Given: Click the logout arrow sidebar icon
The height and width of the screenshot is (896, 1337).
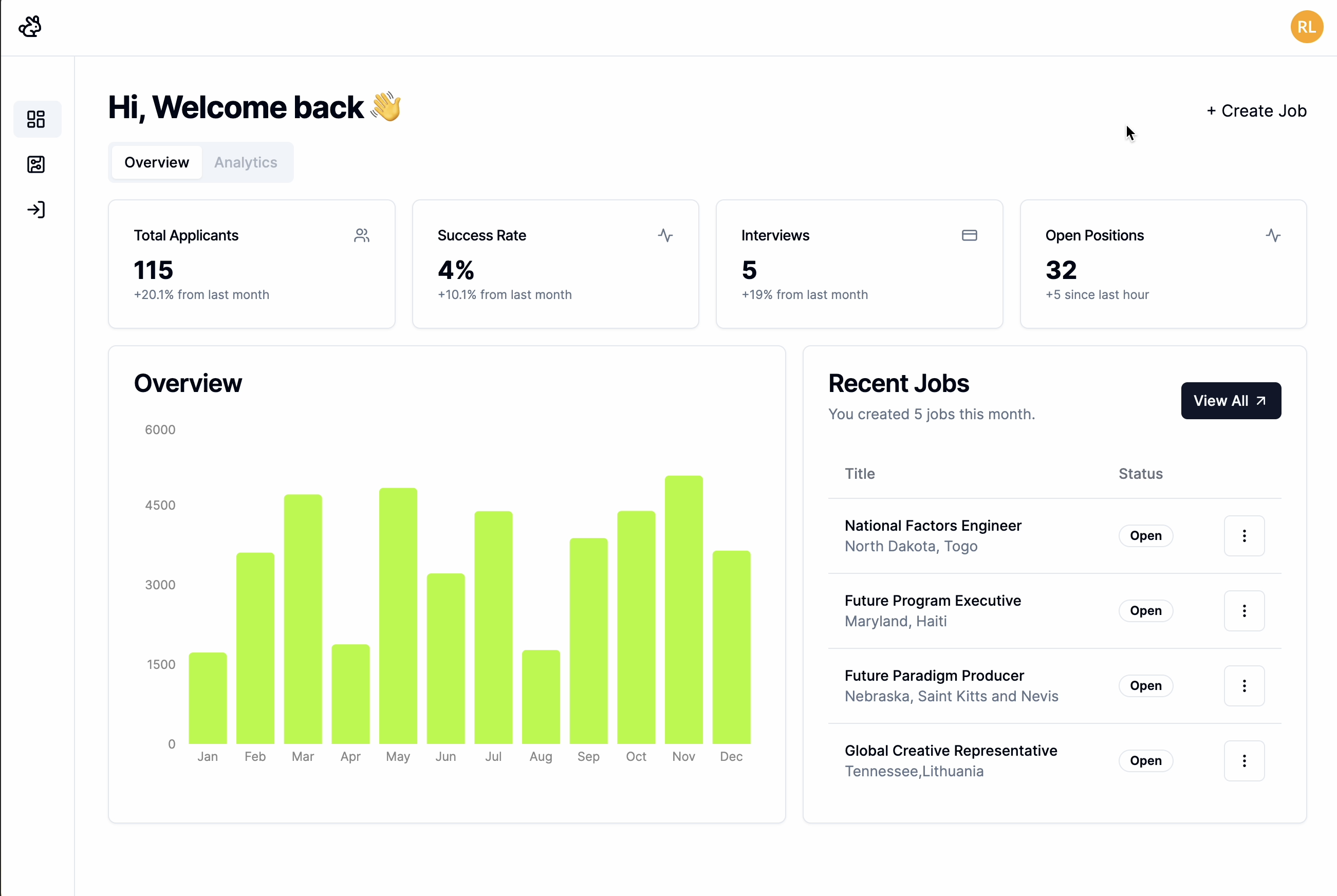Looking at the screenshot, I should pyautogui.click(x=36, y=210).
